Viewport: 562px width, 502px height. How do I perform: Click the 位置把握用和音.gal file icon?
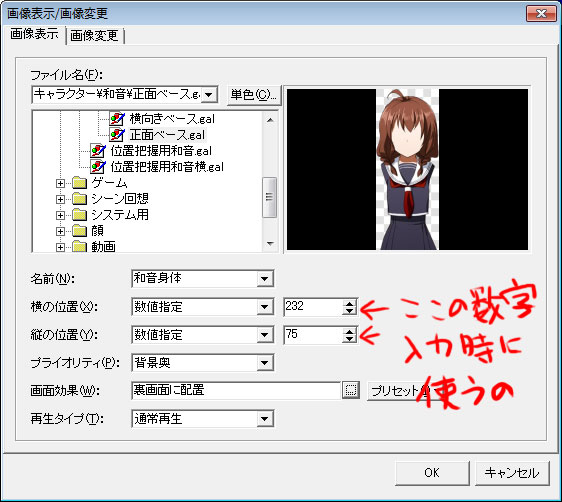(97, 151)
